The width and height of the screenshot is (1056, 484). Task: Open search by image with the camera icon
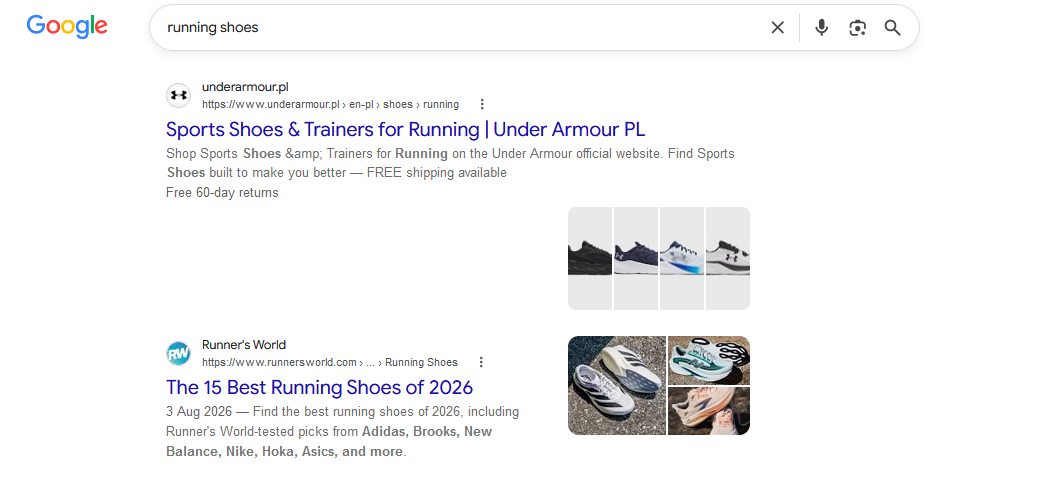tap(857, 28)
